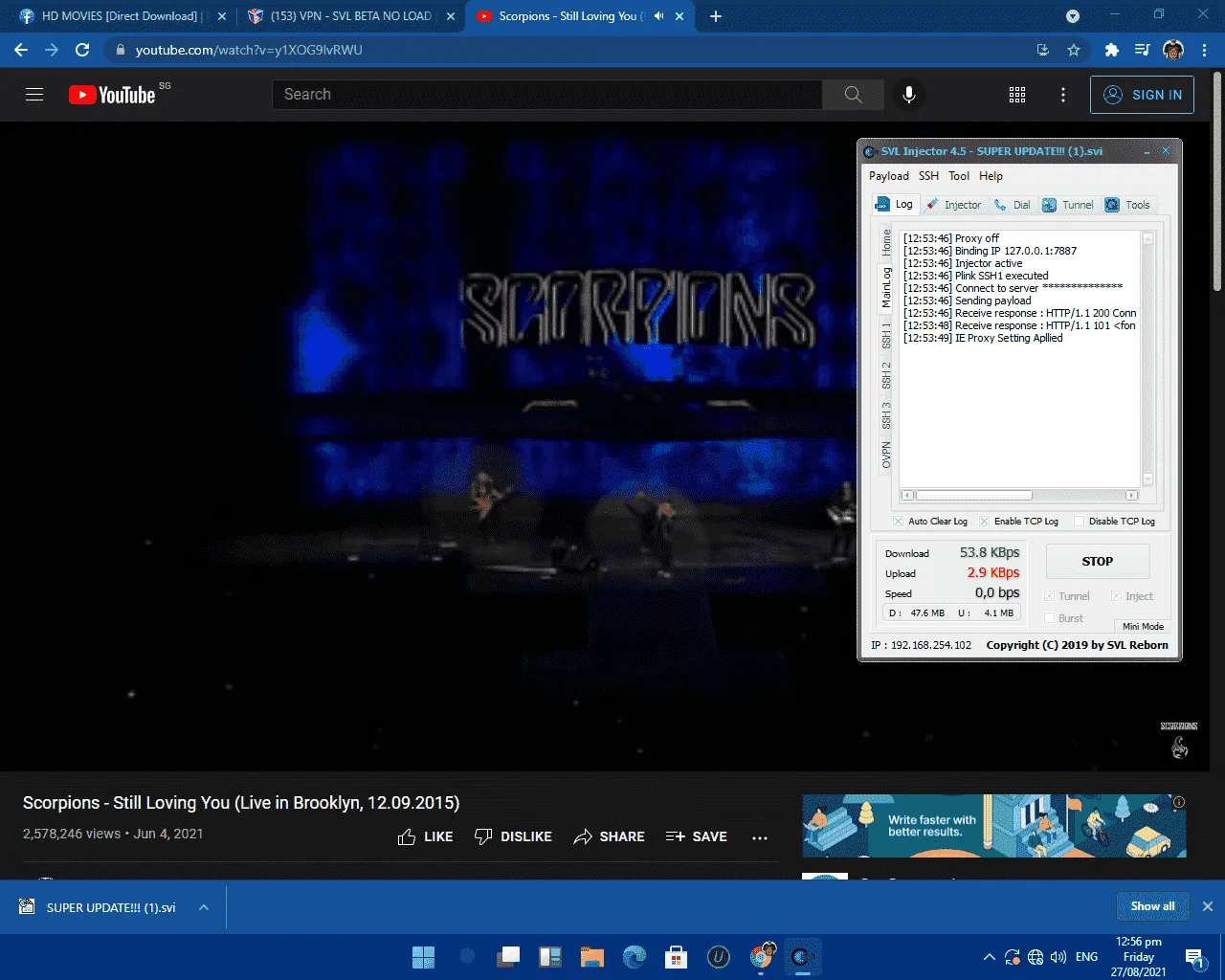Open SSH menu in SVL Injector
The image size is (1225, 980).
click(928, 176)
